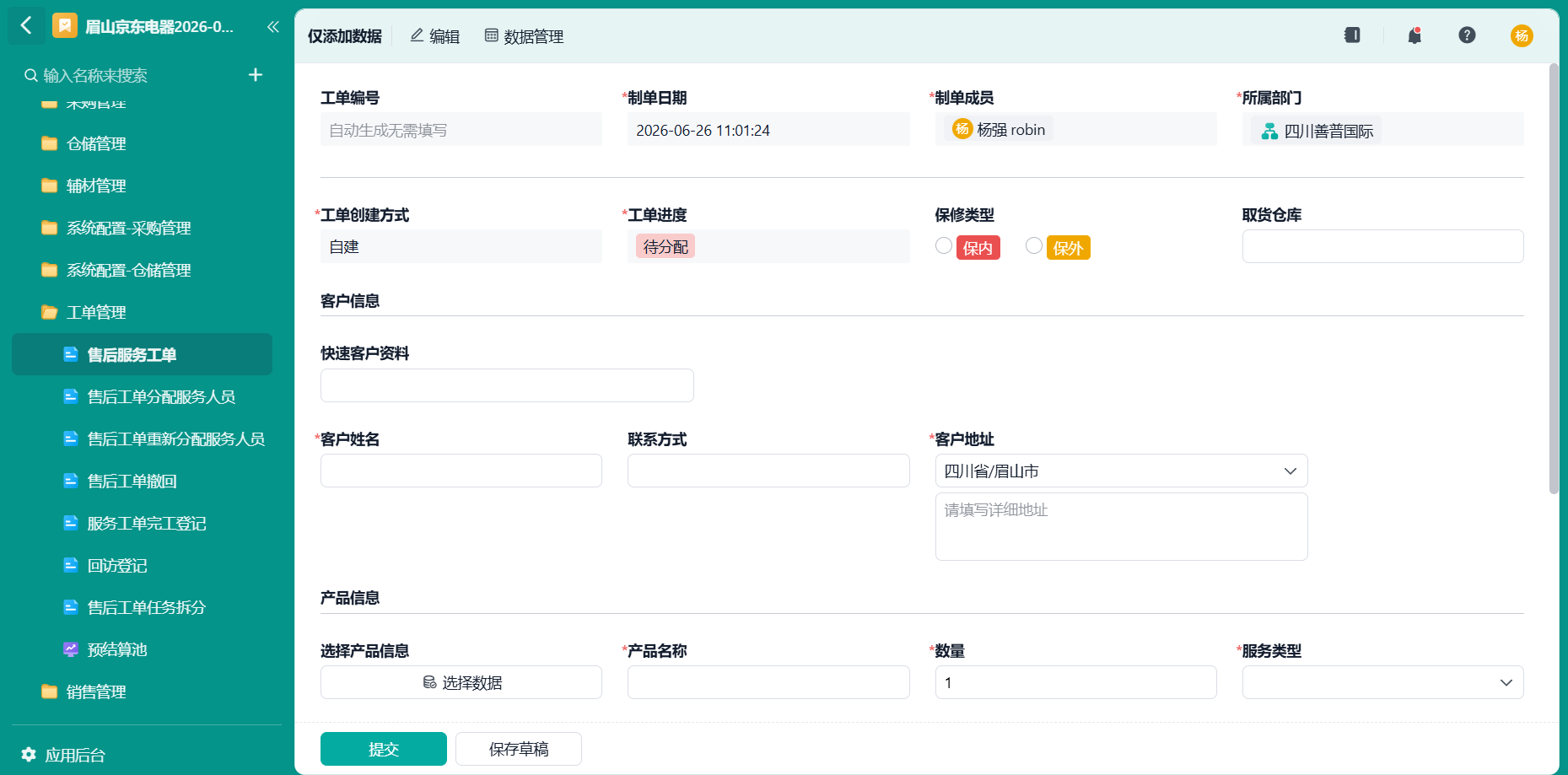
Task: Click the 数量 input field
Action: coord(1075,682)
